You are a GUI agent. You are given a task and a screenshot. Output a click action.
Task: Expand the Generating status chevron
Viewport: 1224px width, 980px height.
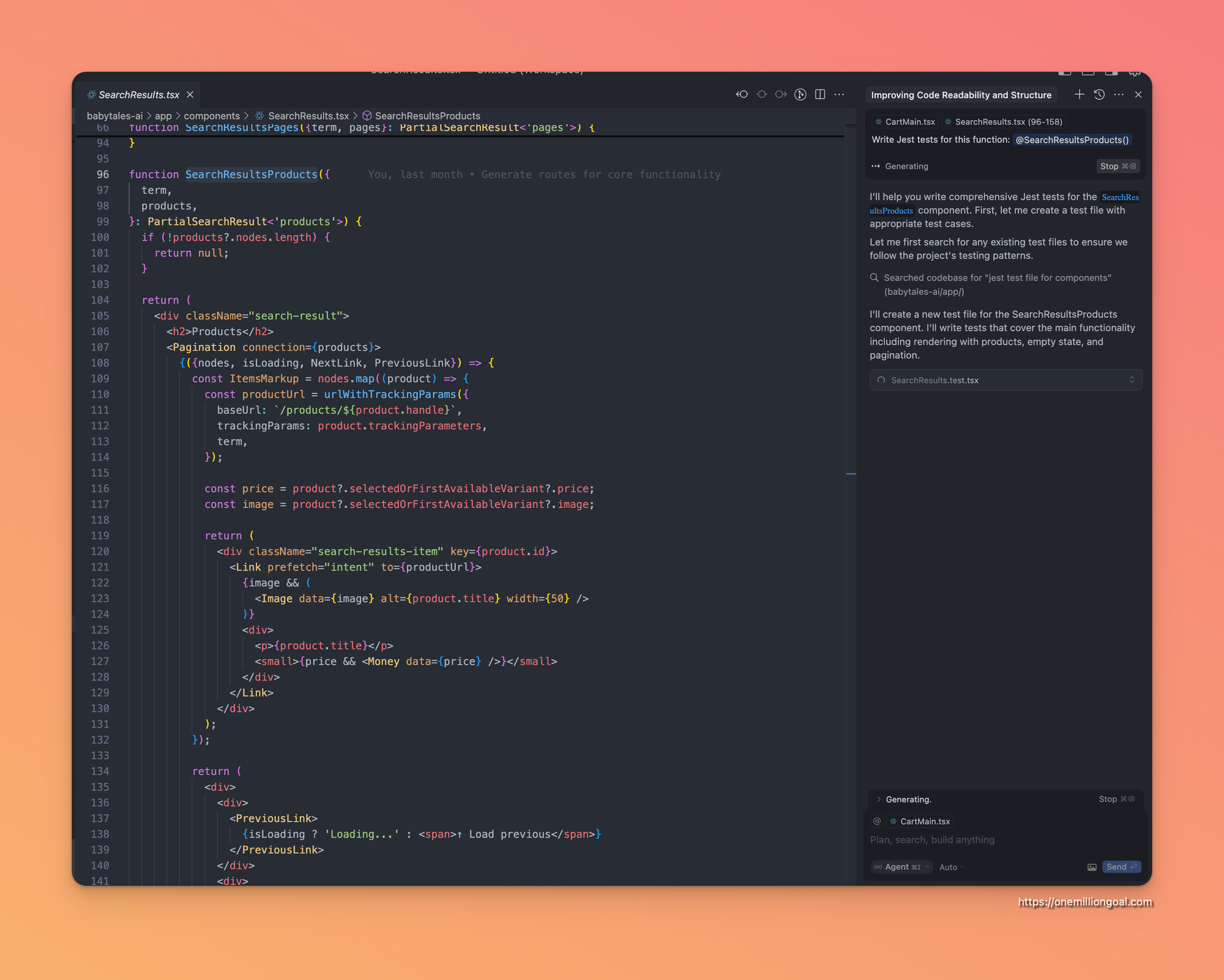tap(879, 799)
